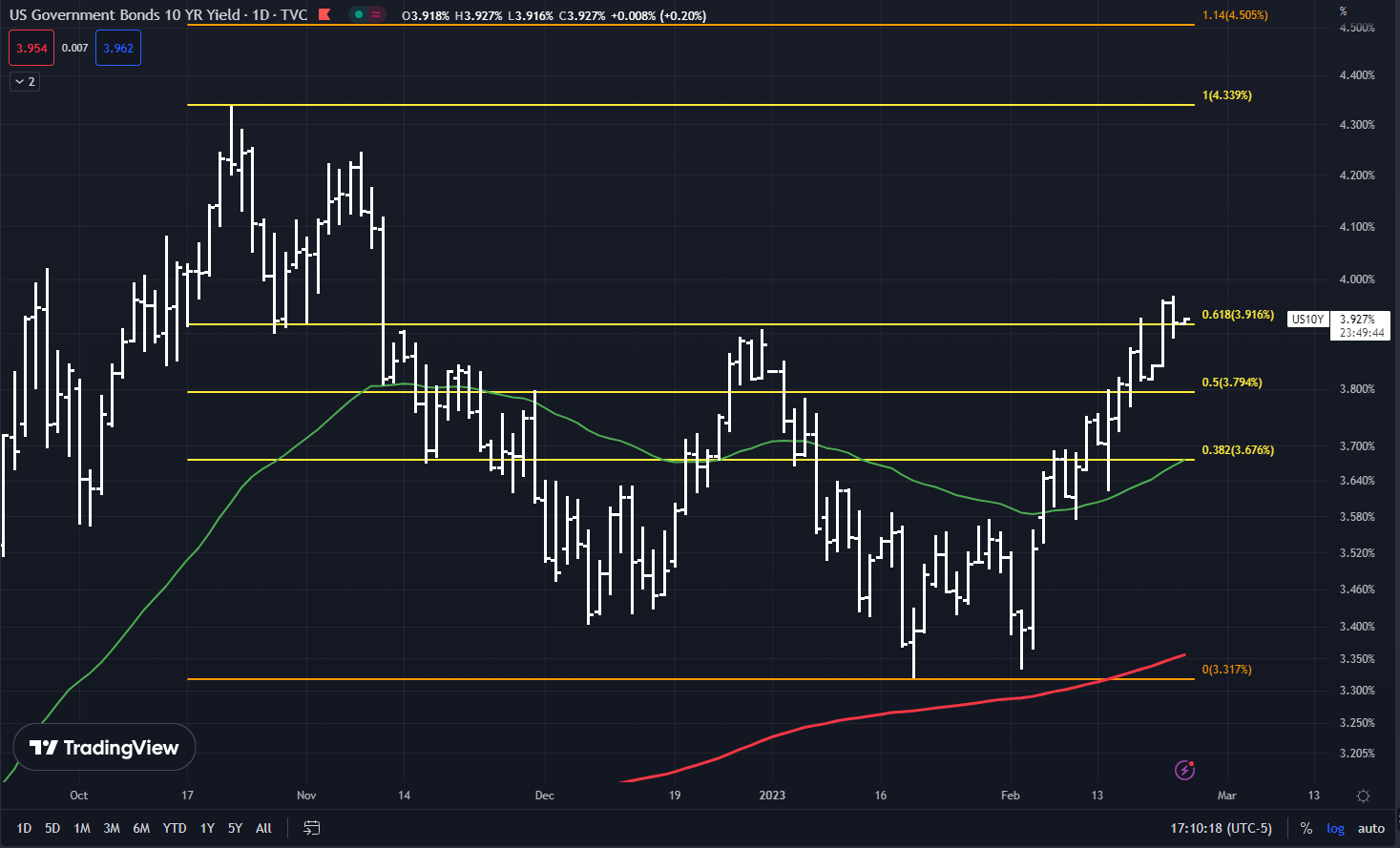Click the red 3.954 sell price button

pos(31,49)
